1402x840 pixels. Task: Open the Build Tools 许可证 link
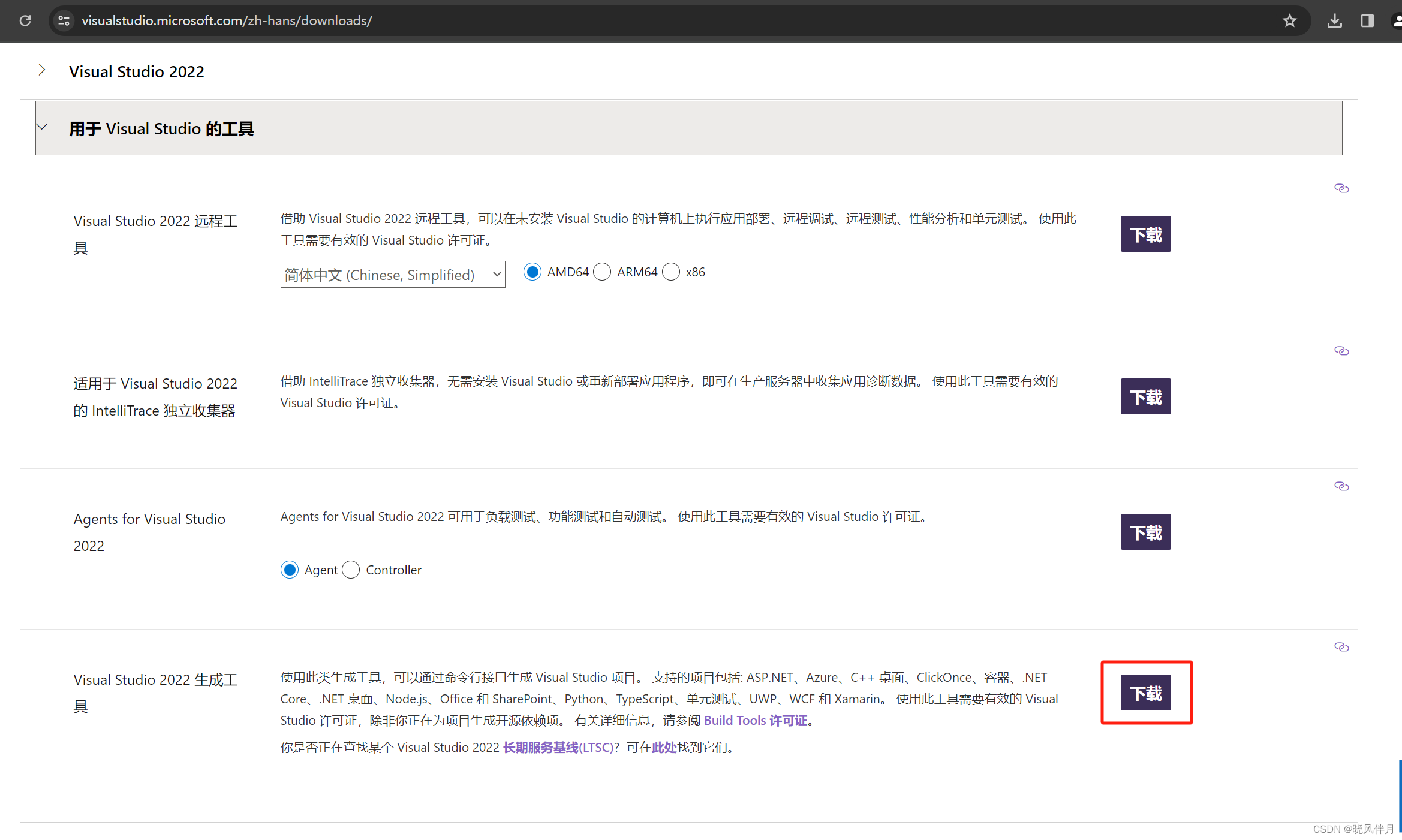(756, 721)
